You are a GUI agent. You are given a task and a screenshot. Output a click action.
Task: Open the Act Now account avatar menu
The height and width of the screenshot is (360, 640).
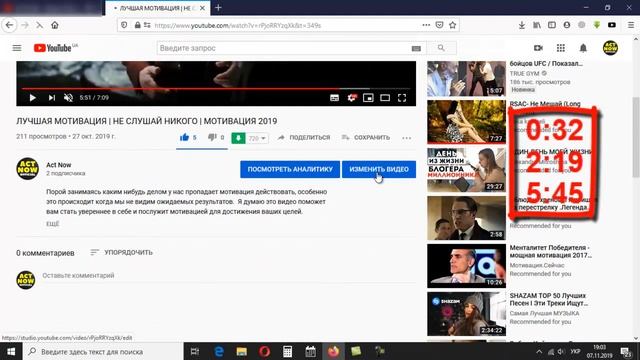tap(610, 48)
